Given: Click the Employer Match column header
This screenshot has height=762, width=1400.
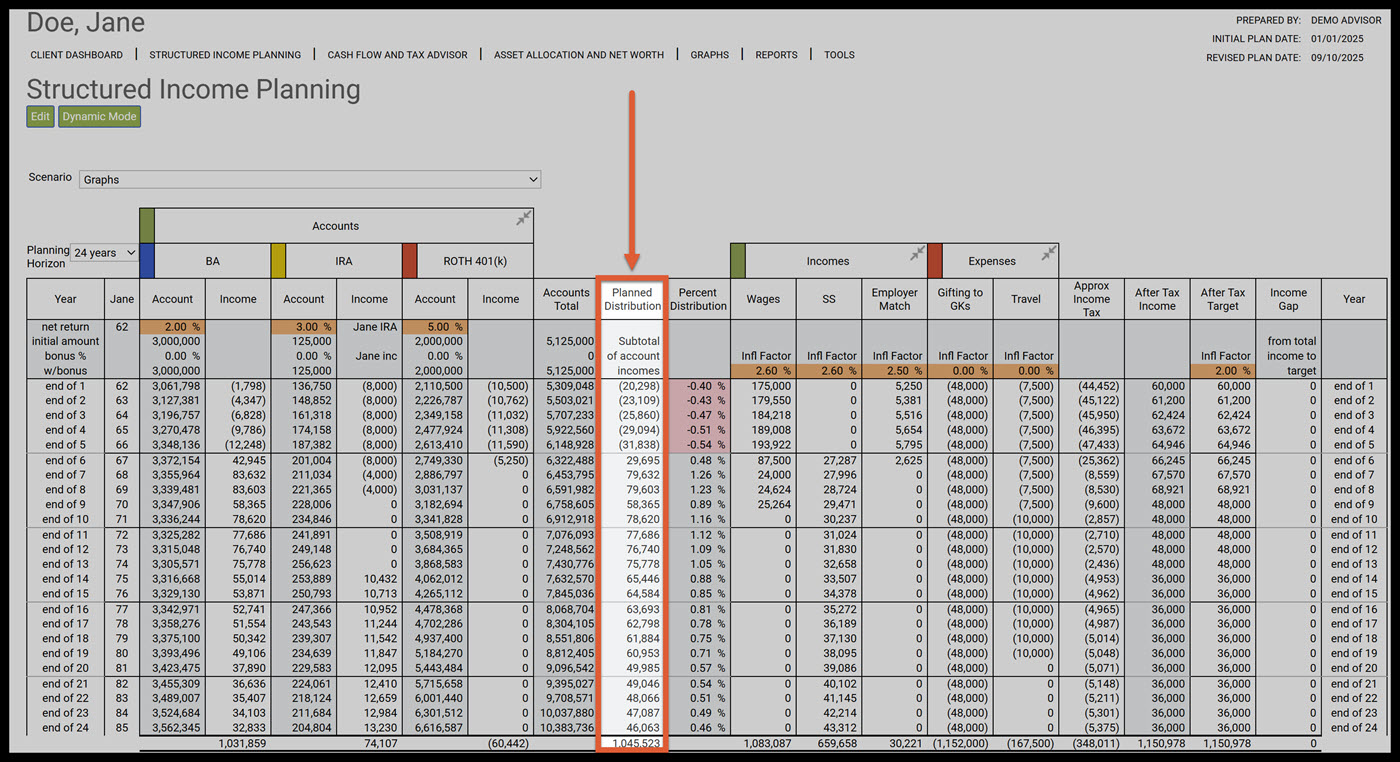Looking at the screenshot, I should 894,299.
